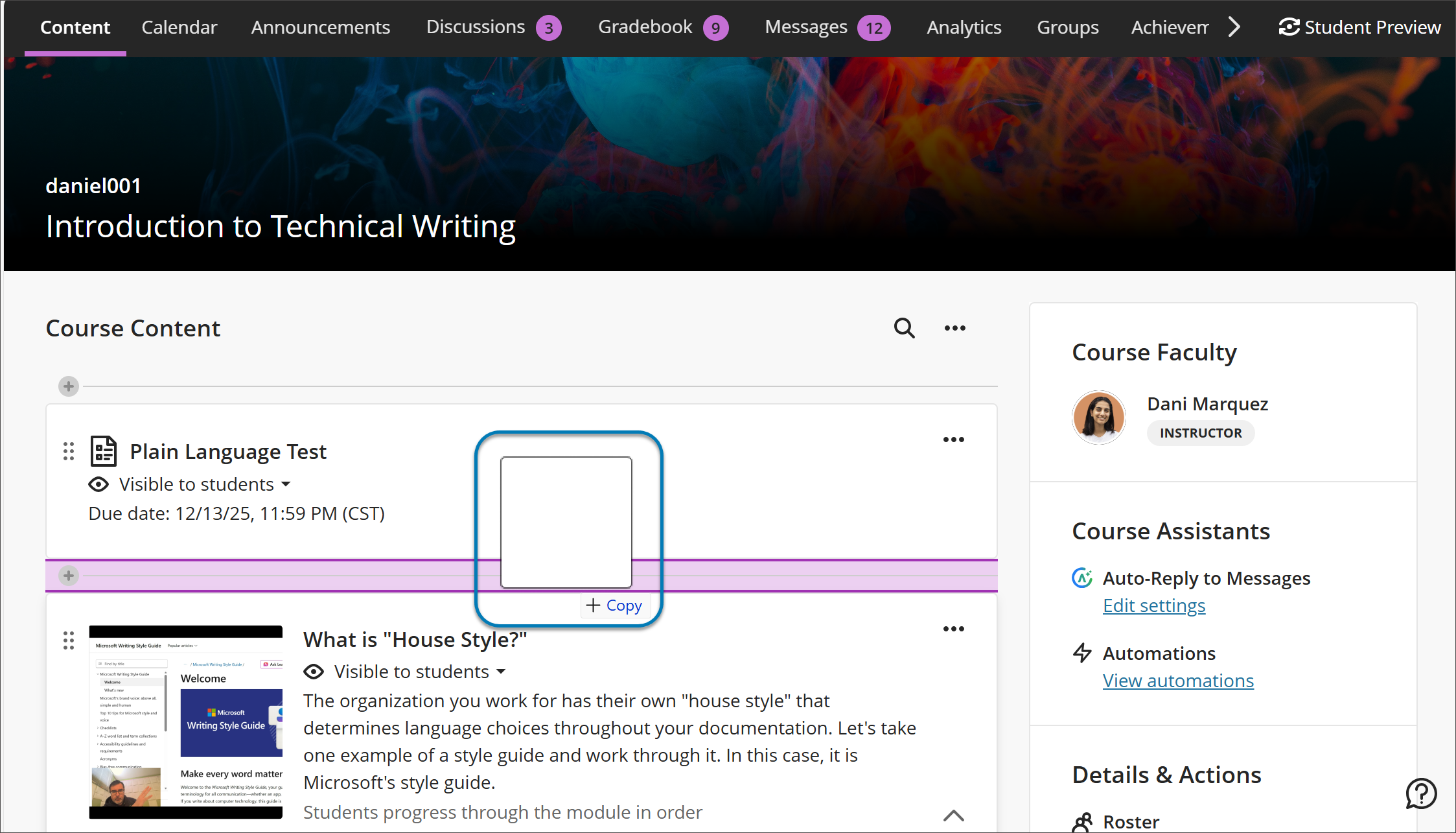Click the Messages unread count badge

tap(873, 27)
